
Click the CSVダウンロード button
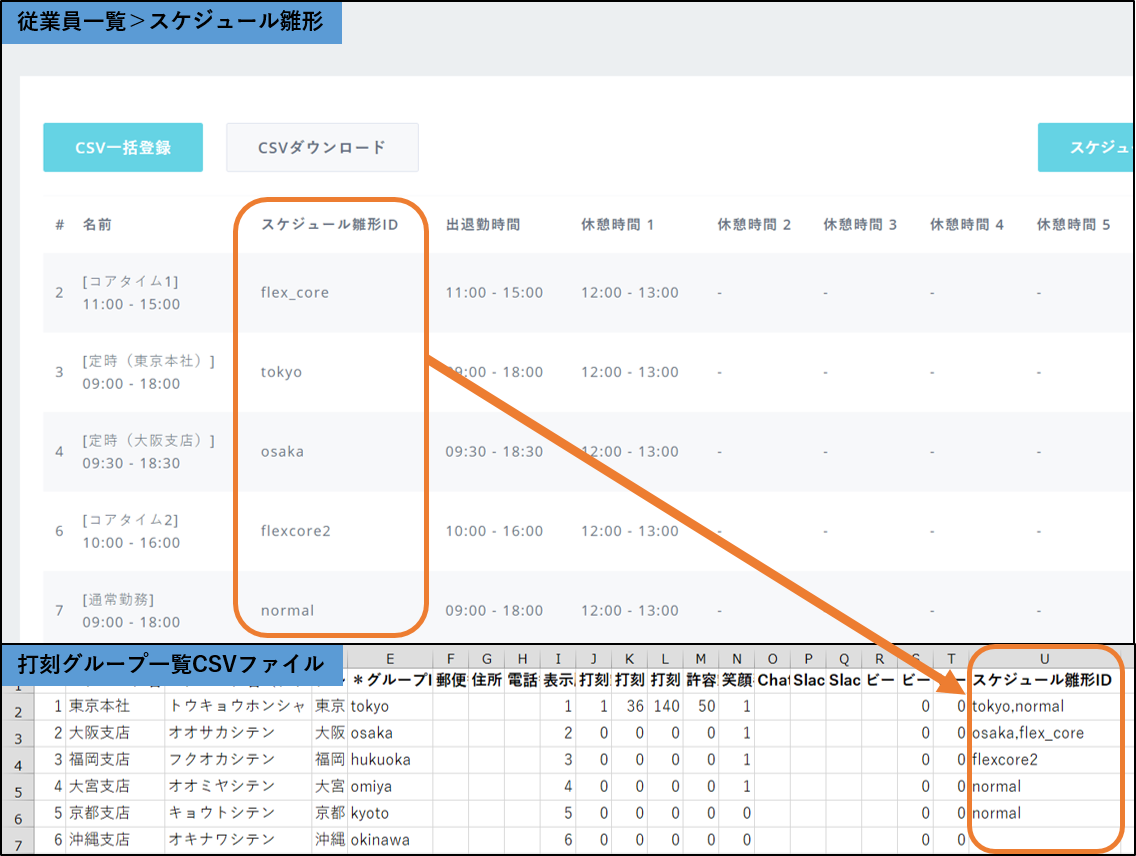(x=322, y=148)
